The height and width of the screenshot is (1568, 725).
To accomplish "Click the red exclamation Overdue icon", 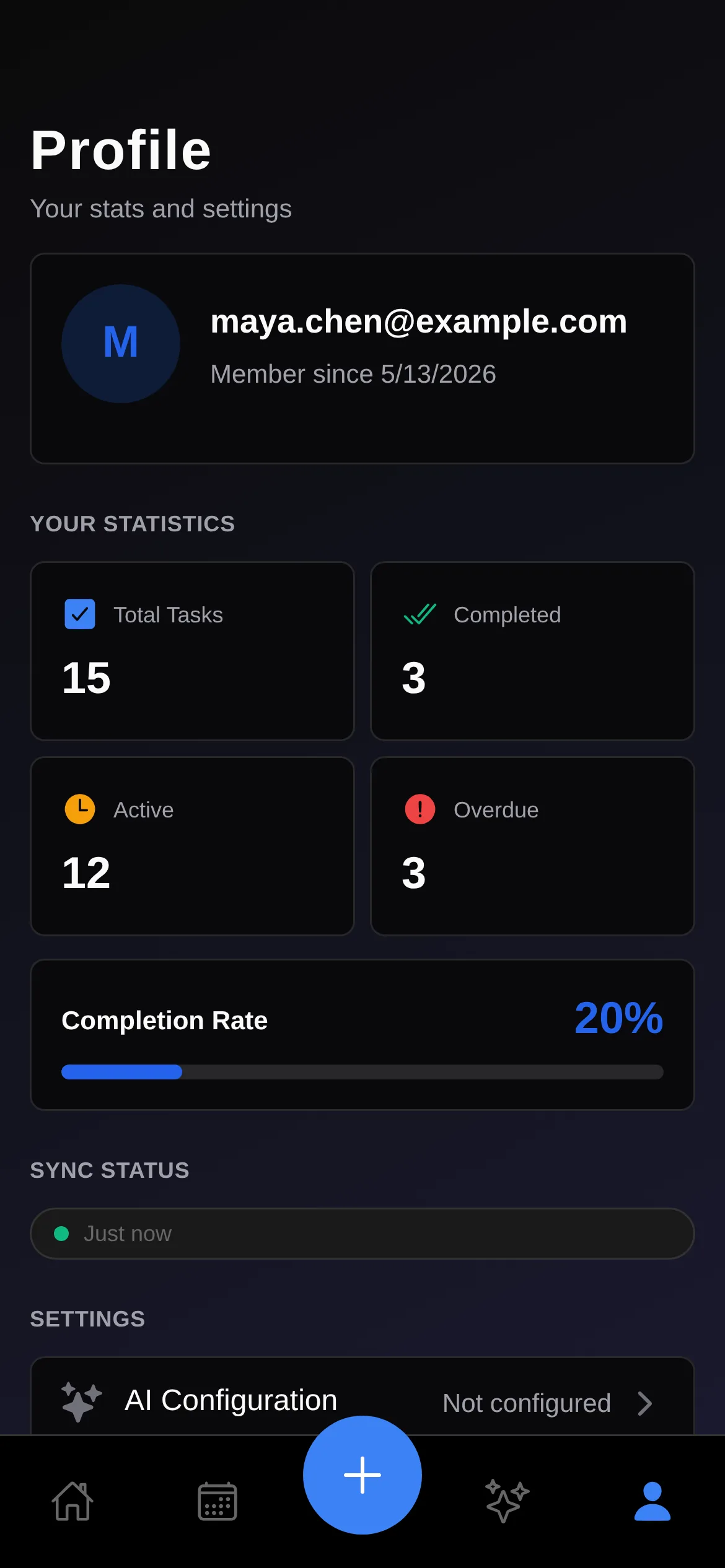I will pyautogui.click(x=420, y=809).
